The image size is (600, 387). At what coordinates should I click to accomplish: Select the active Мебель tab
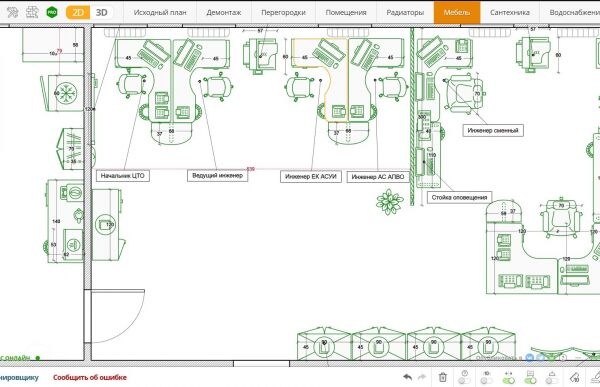pos(457,13)
